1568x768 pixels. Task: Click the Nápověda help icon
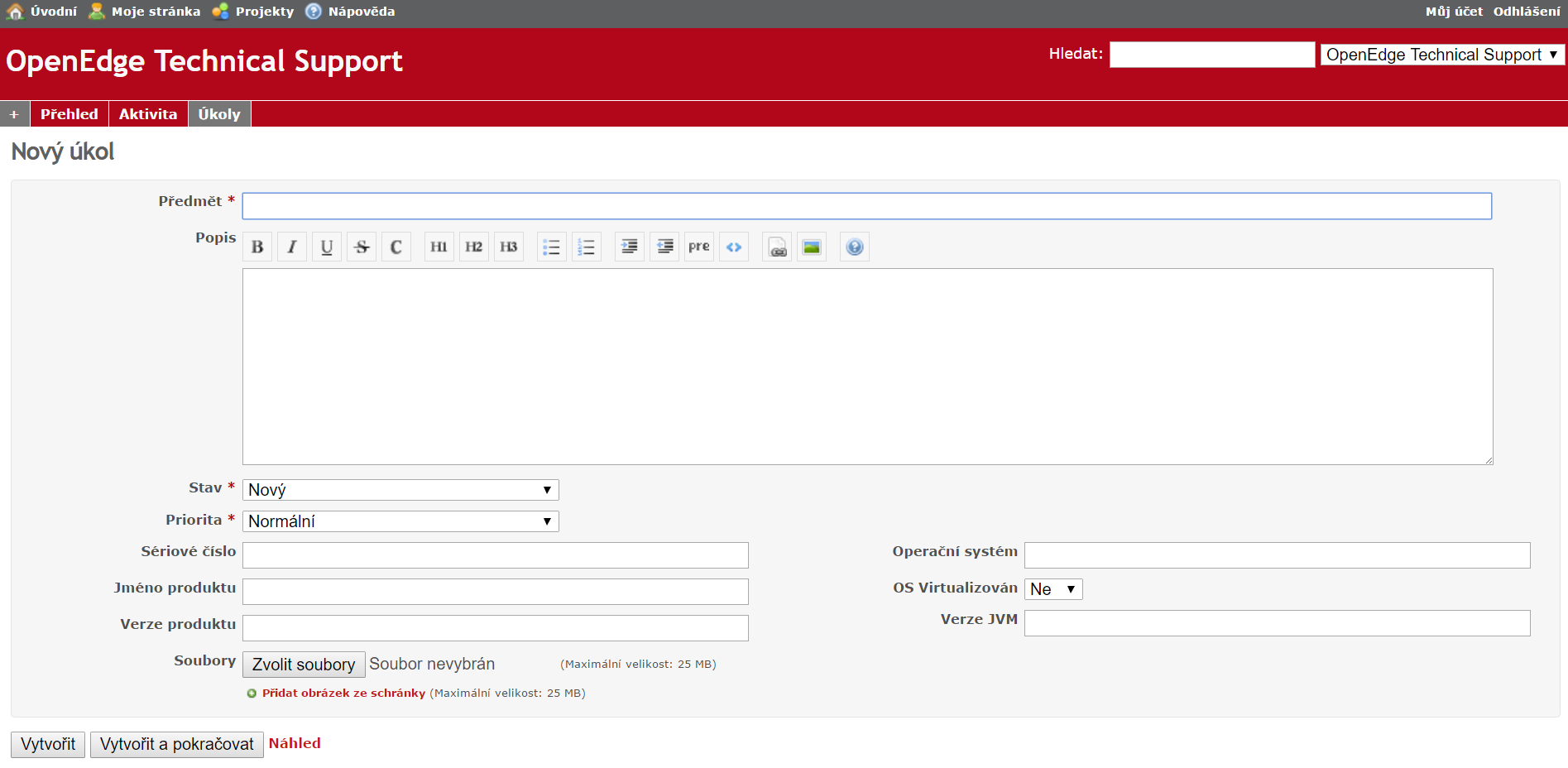(313, 11)
